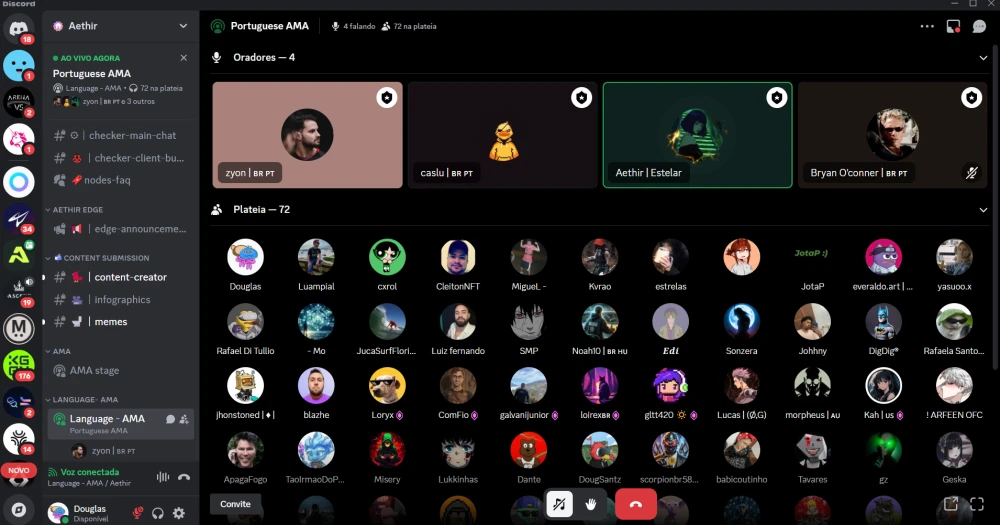Viewport: 1000px width, 525px height.
Task: Enter fullscreen with the expand icon
Action: 977,504
